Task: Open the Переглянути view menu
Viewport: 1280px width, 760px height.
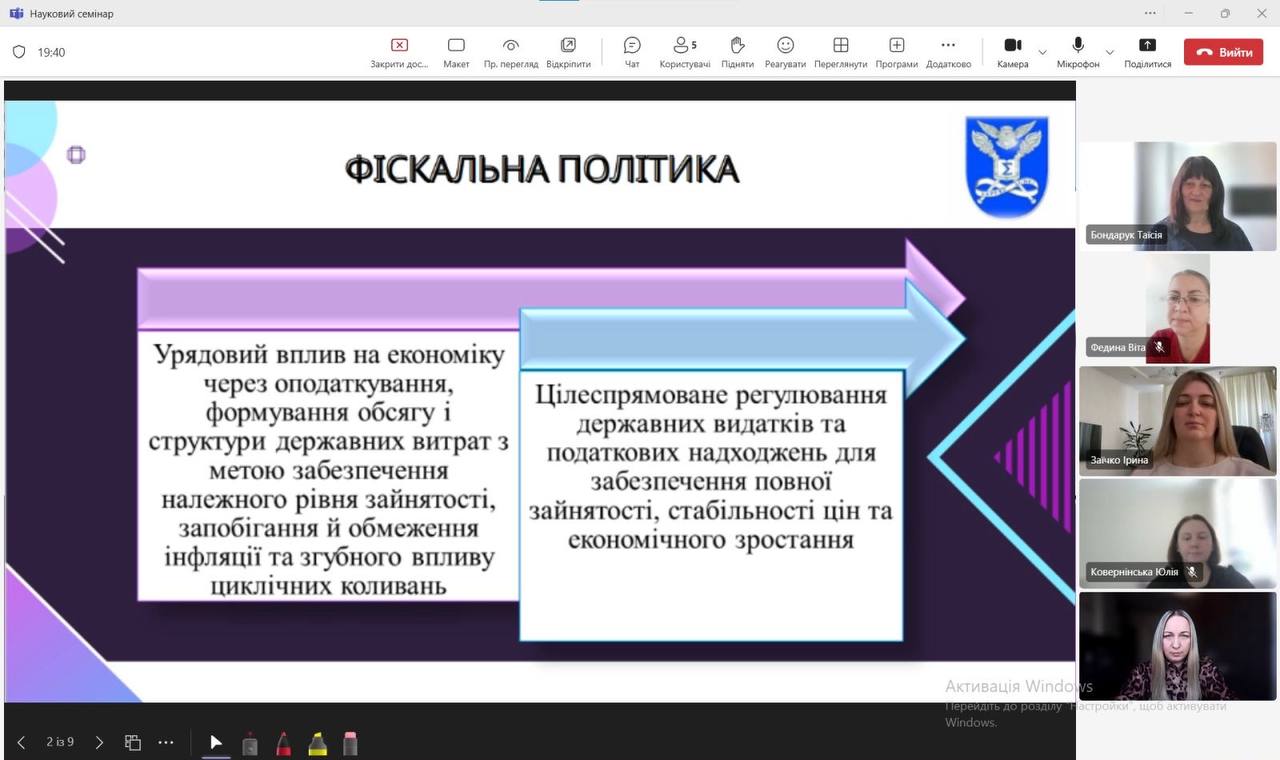Action: (840, 52)
